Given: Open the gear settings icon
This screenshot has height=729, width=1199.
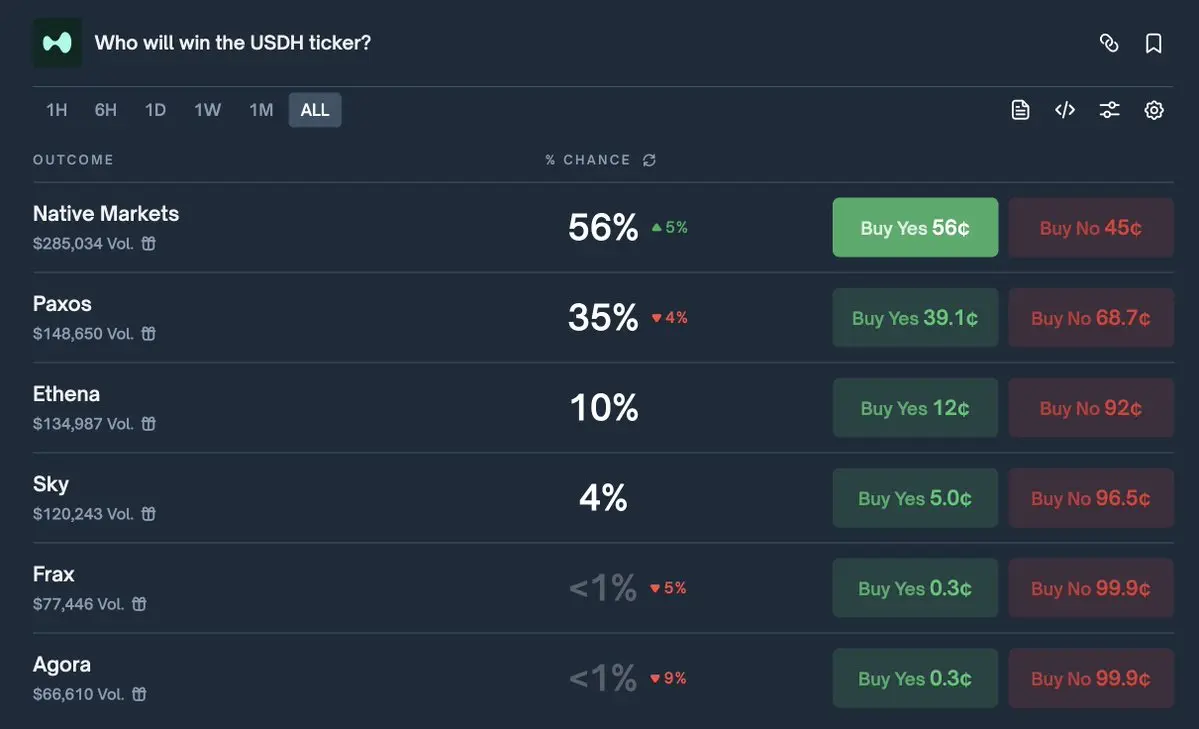Looking at the screenshot, I should [1153, 110].
